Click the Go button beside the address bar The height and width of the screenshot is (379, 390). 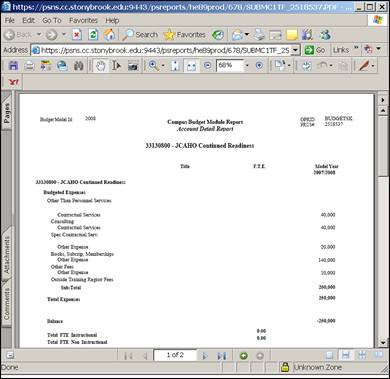pyautogui.click(x=315, y=50)
